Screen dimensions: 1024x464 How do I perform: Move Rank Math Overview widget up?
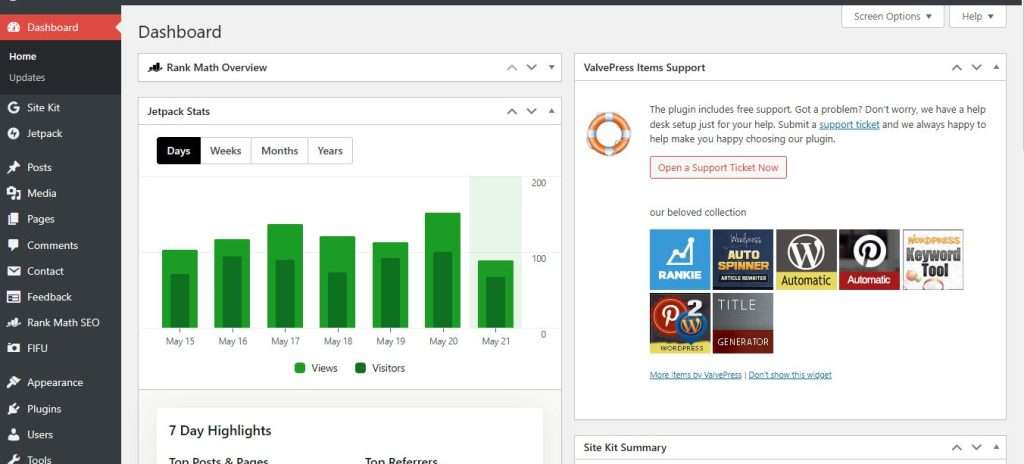(512, 67)
